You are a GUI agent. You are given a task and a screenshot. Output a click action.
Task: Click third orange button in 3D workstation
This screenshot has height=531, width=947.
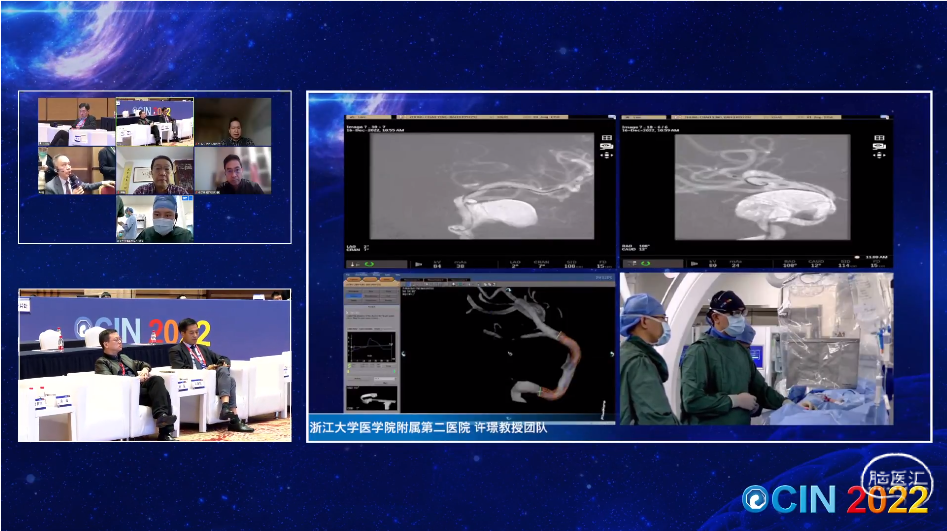(x=387, y=279)
